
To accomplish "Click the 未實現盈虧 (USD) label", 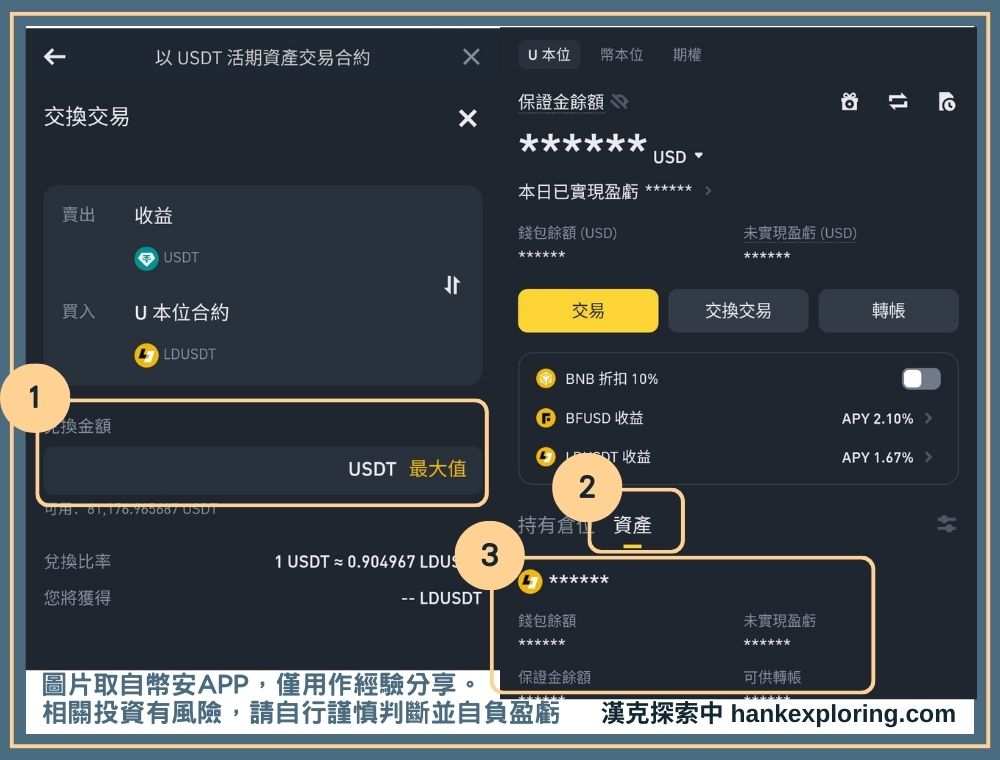I will 800,233.
